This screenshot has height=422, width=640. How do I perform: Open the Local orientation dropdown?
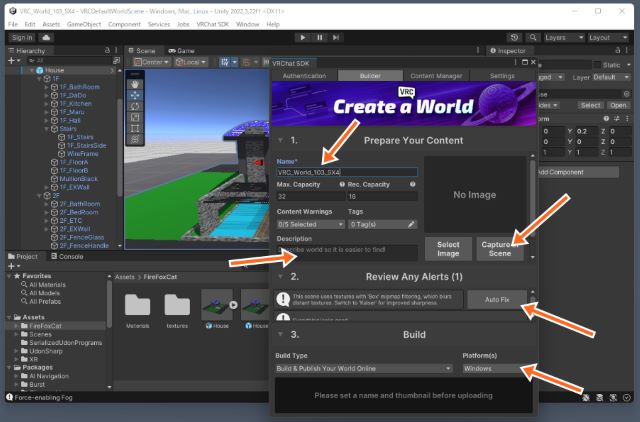pyautogui.click(x=191, y=62)
